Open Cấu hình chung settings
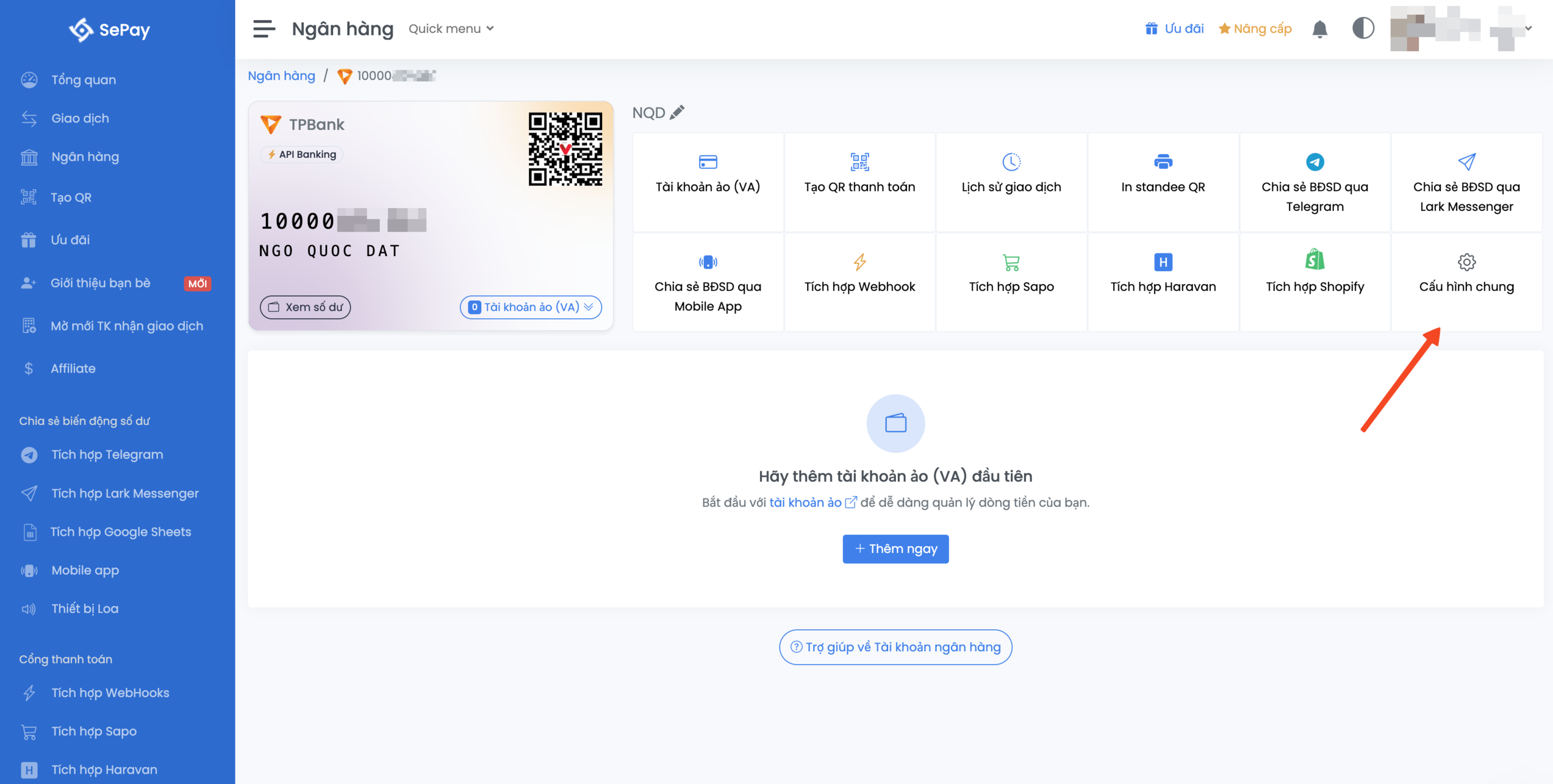This screenshot has width=1553, height=784. tap(1467, 274)
